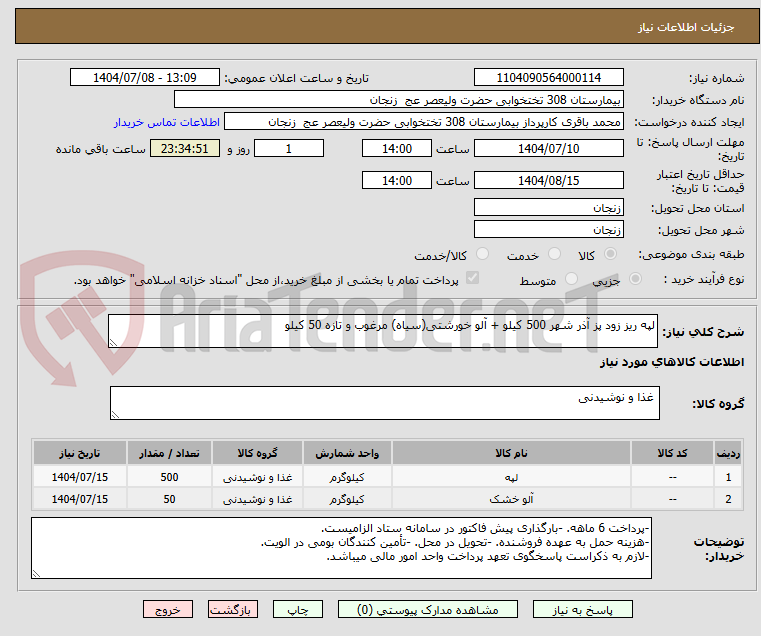761x636 pixels.
Task: Click the جزئیات اطلاعات نیاز page title
Action: coord(686,27)
